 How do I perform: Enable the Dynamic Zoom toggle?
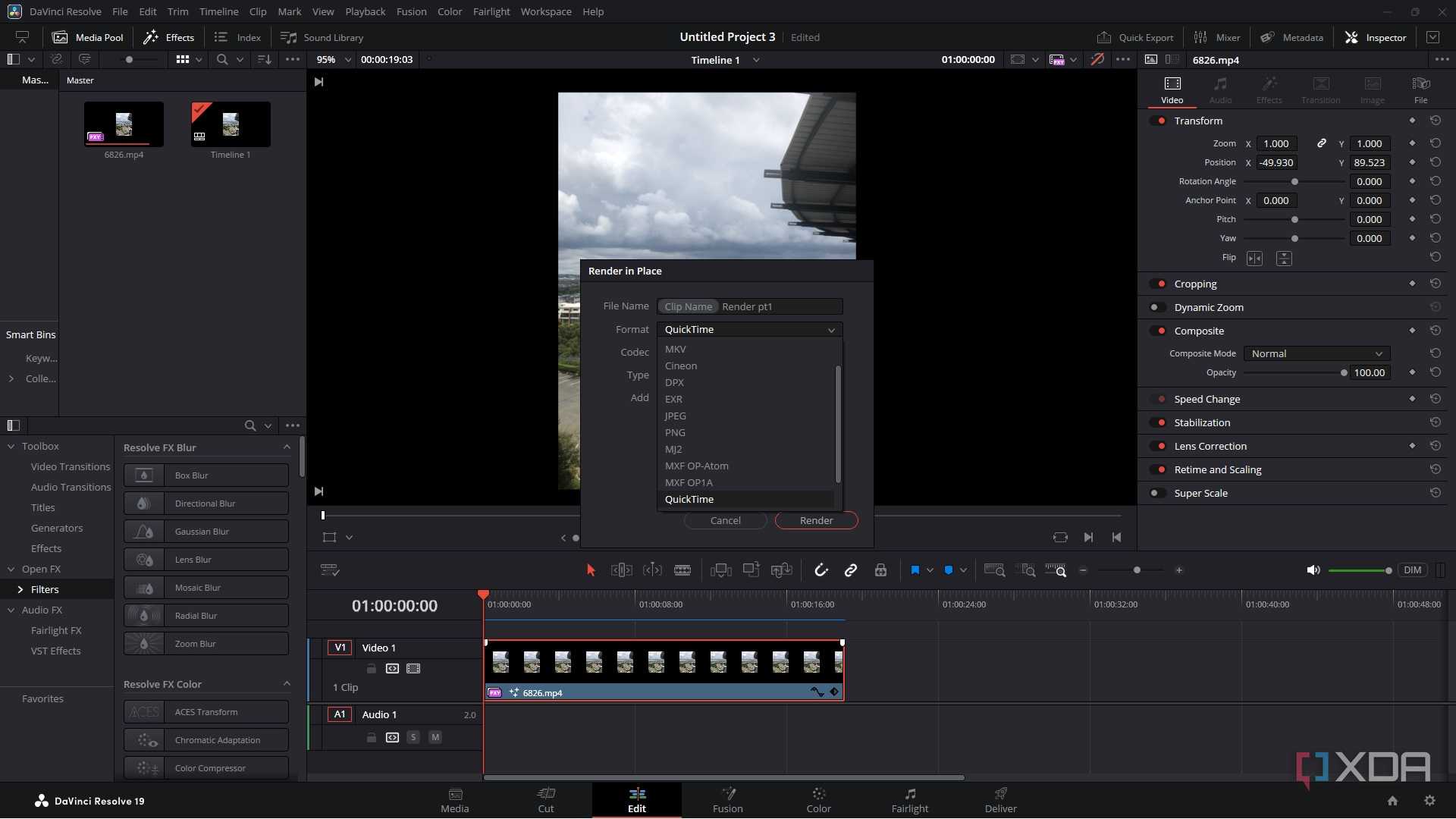(1158, 307)
